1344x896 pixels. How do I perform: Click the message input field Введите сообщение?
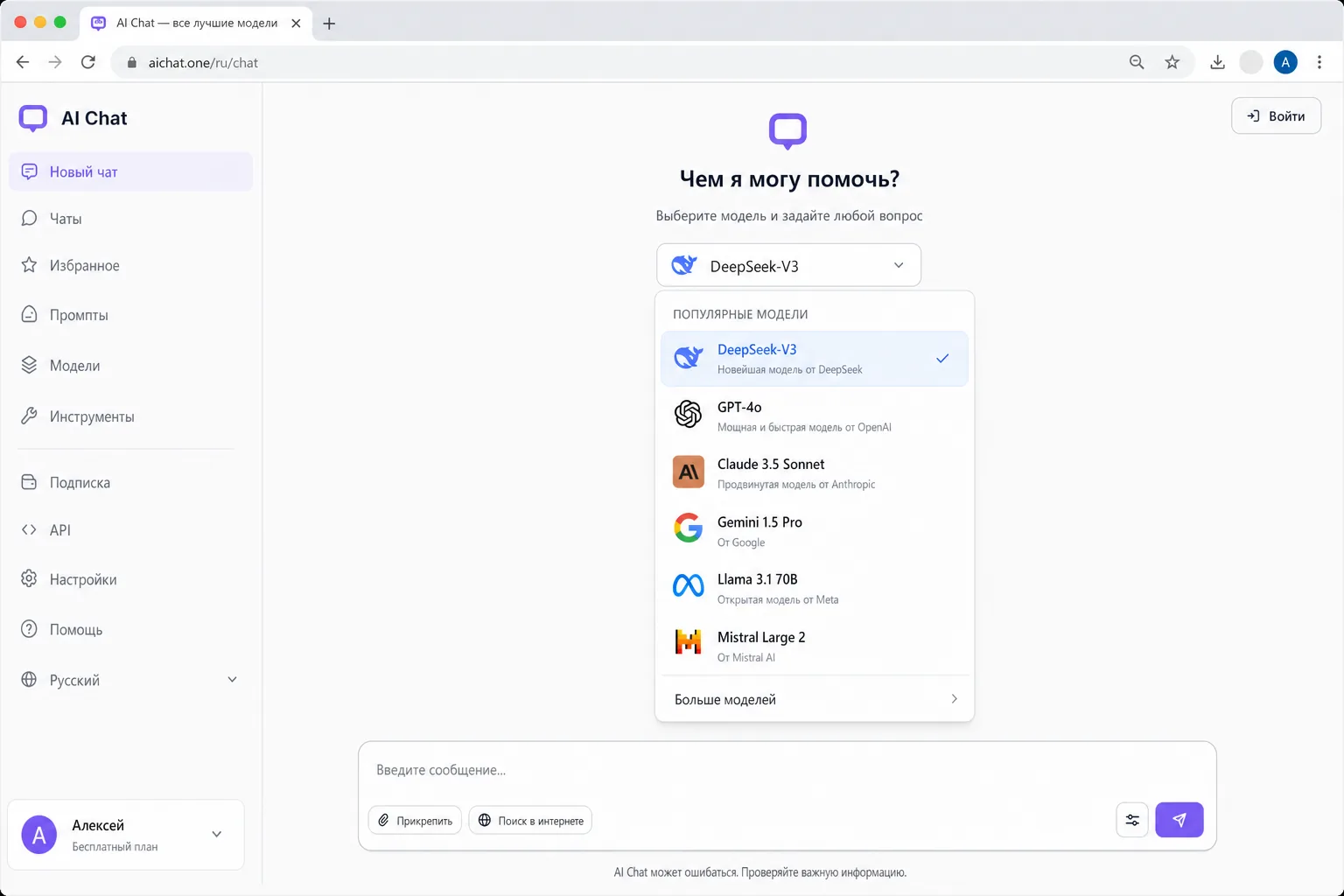tap(787, 770)
